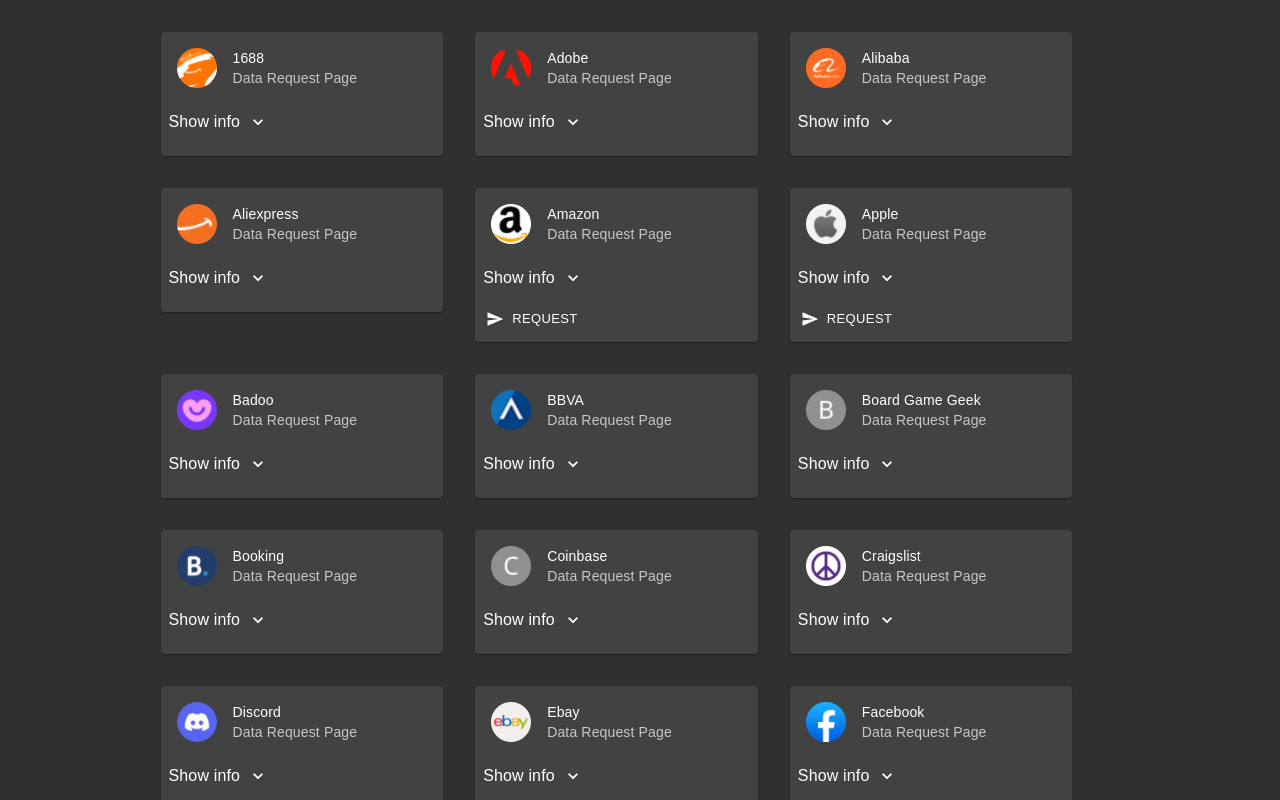Viewport: 1280px width, 800px height.
Task: Expand Show info on BBVA card
Action: [x=531, y=464]
